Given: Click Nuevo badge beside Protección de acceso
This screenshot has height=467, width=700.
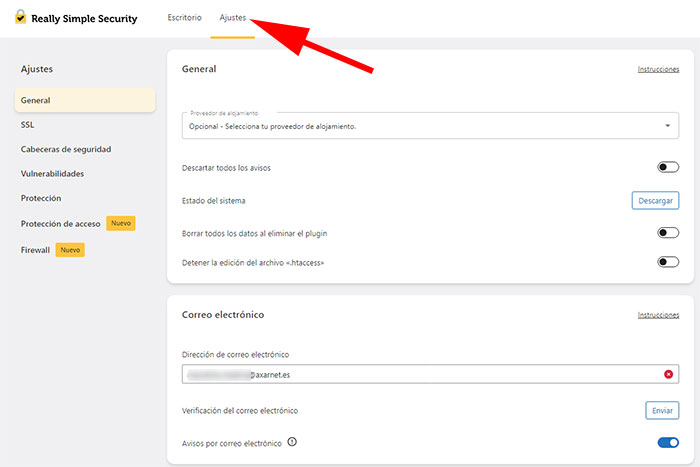Looking at the screenshot, I should pyautogui.click(x=121, y=223).
